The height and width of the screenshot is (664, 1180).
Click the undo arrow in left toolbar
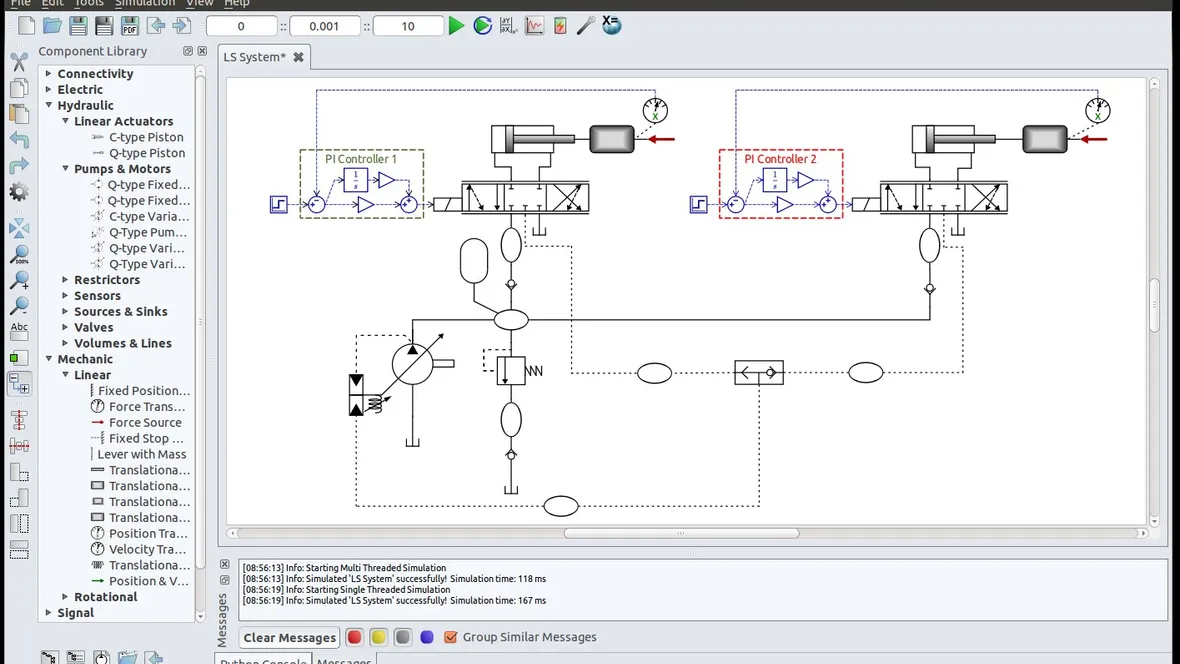pyautogui.click(x=19, y=140)
